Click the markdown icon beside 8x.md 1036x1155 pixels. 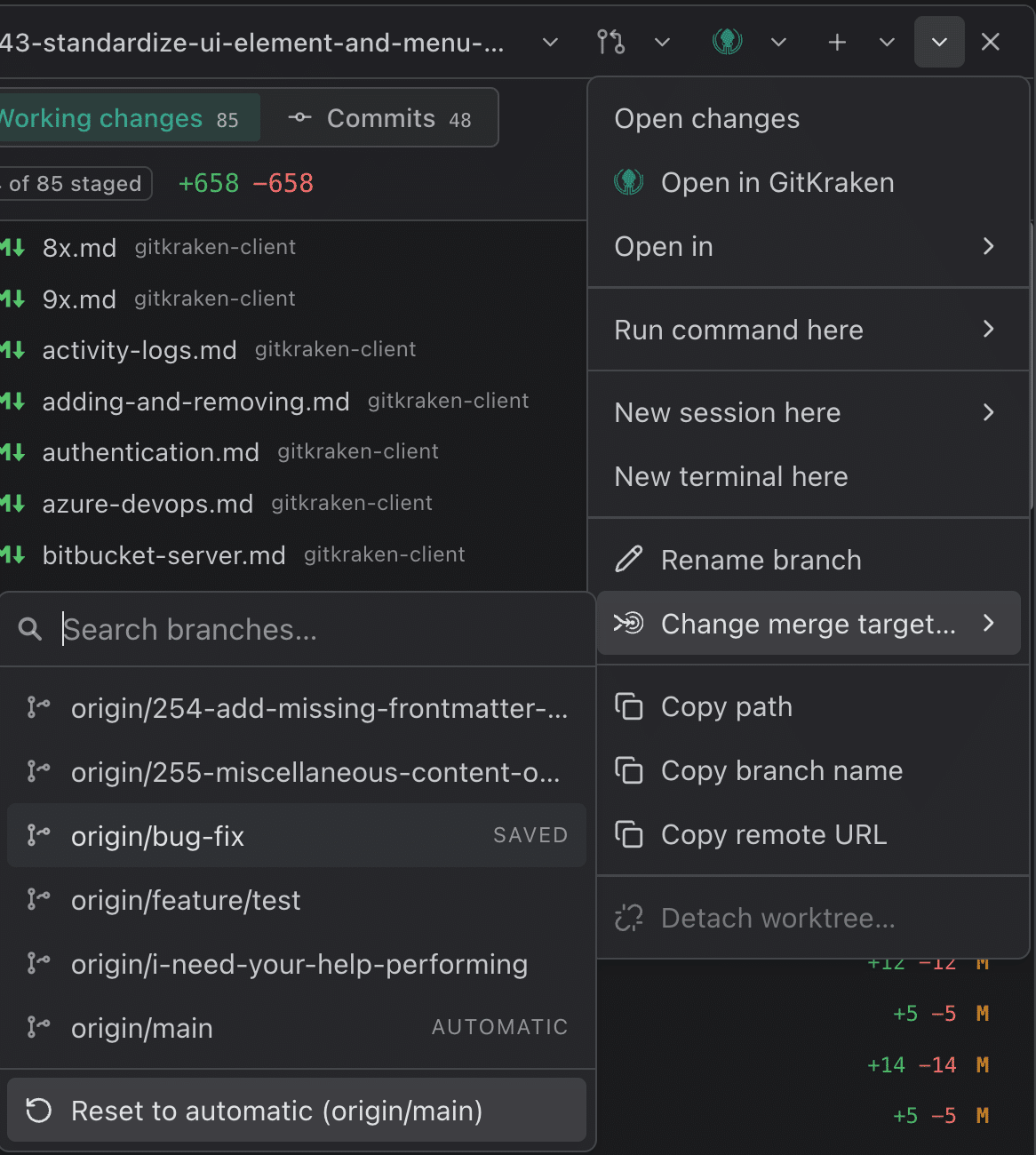[x=12, y=247]
